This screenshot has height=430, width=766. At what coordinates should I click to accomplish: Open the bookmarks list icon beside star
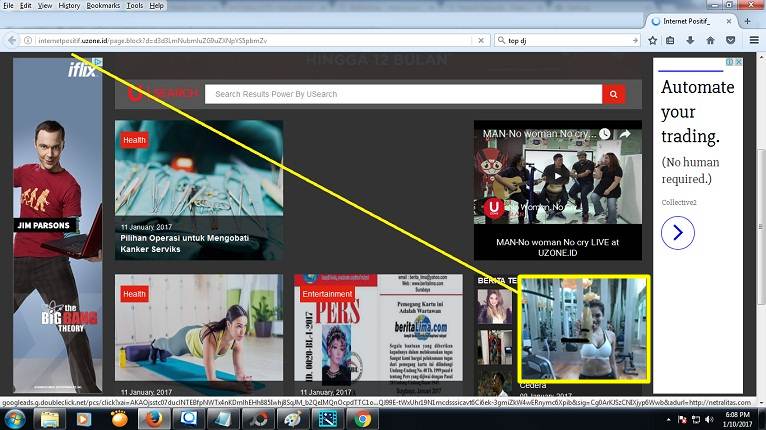tap(670, 41)
